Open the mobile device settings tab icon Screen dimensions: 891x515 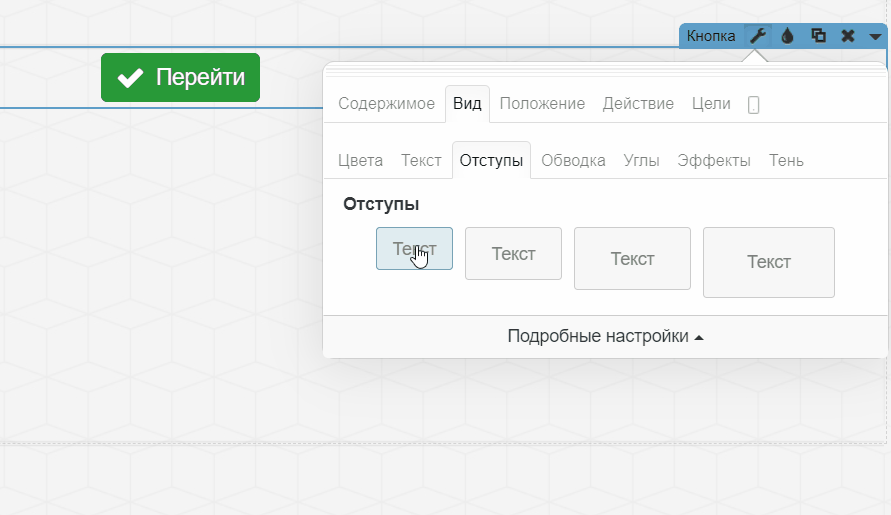click(x=753, y=105)
